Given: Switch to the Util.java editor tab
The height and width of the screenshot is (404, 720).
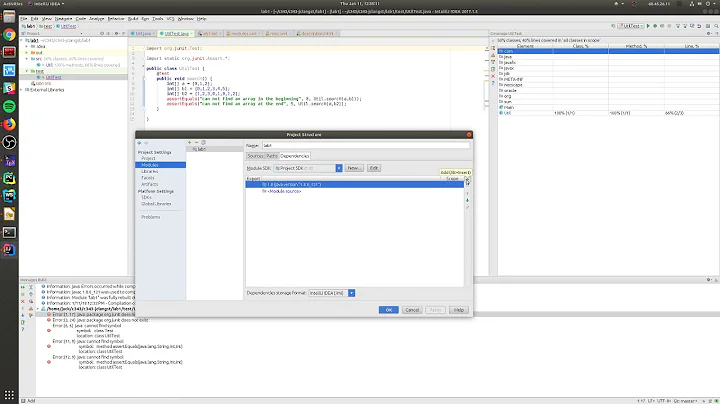Looking at the screenshot, I should tap(143, 34).
